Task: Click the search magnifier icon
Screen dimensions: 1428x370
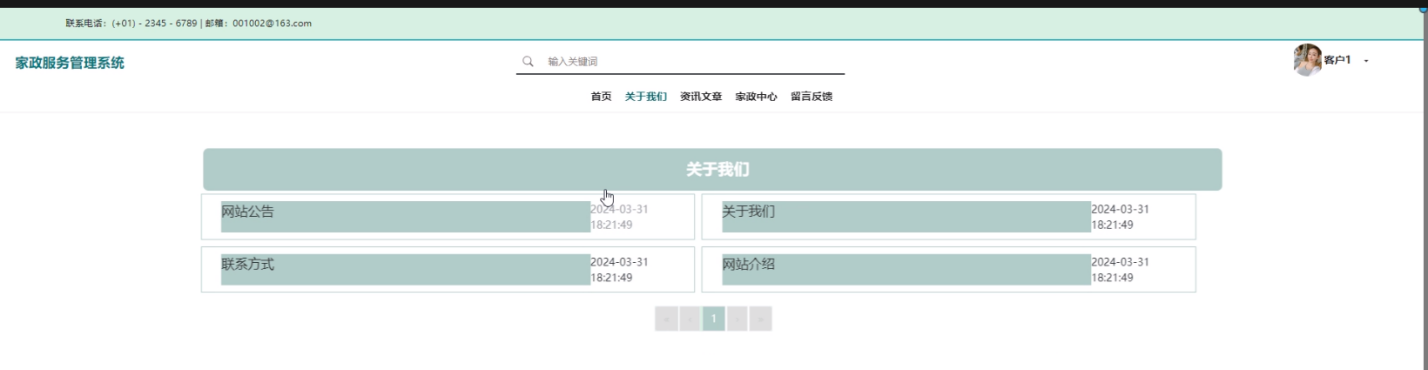Action: (x=528, y=62)
